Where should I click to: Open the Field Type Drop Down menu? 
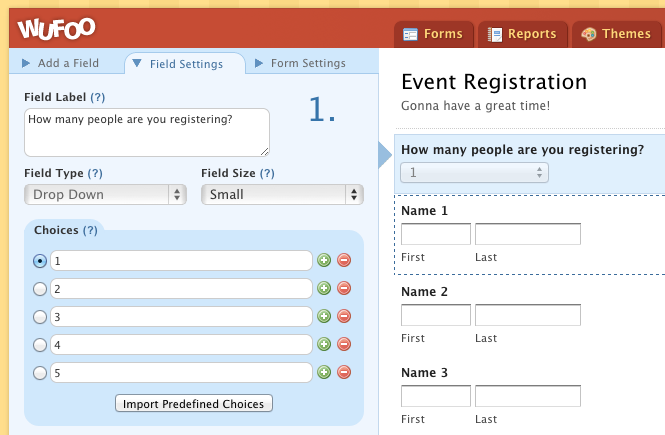105,195
